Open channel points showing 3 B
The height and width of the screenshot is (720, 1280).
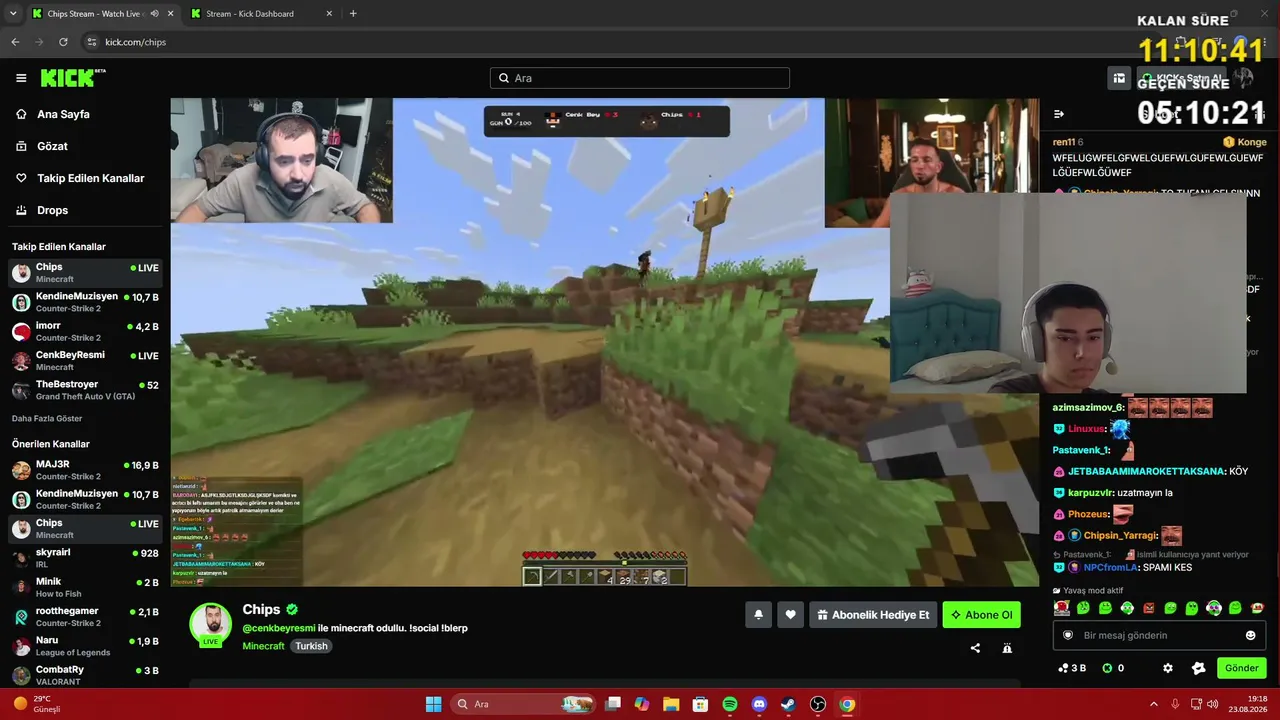pos(1072,668)
